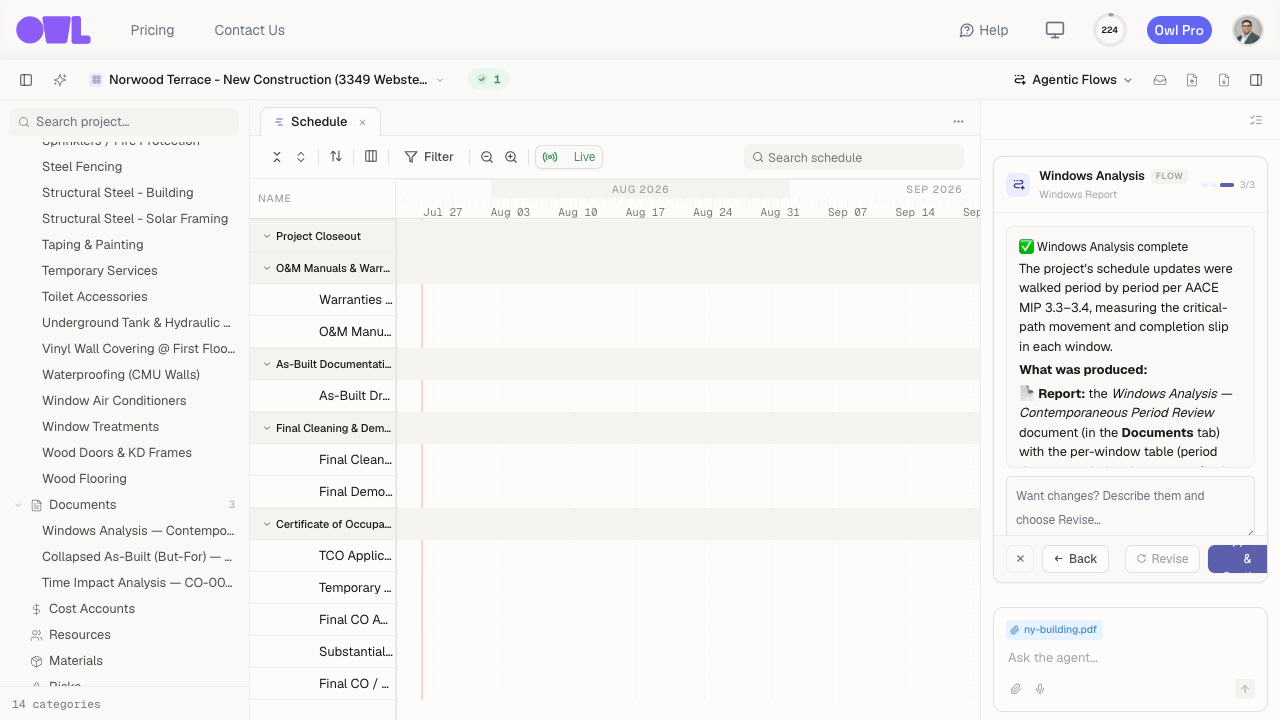Toggle the right sidebar panel icon
The width and height of the screenshot is (1280, 720).
click(x=1256, y=80)
